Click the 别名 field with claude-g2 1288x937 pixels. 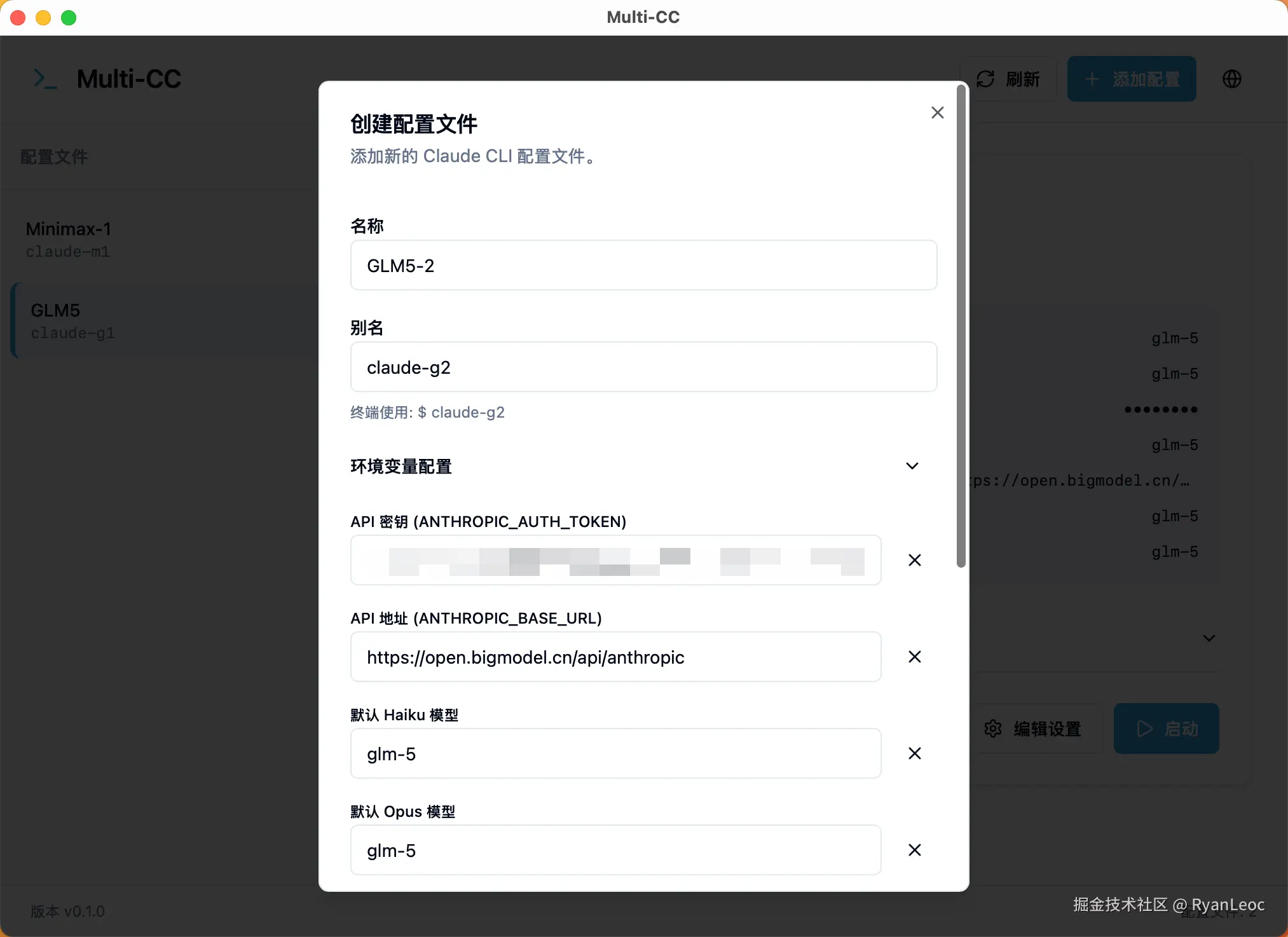(x=643, y=367)
